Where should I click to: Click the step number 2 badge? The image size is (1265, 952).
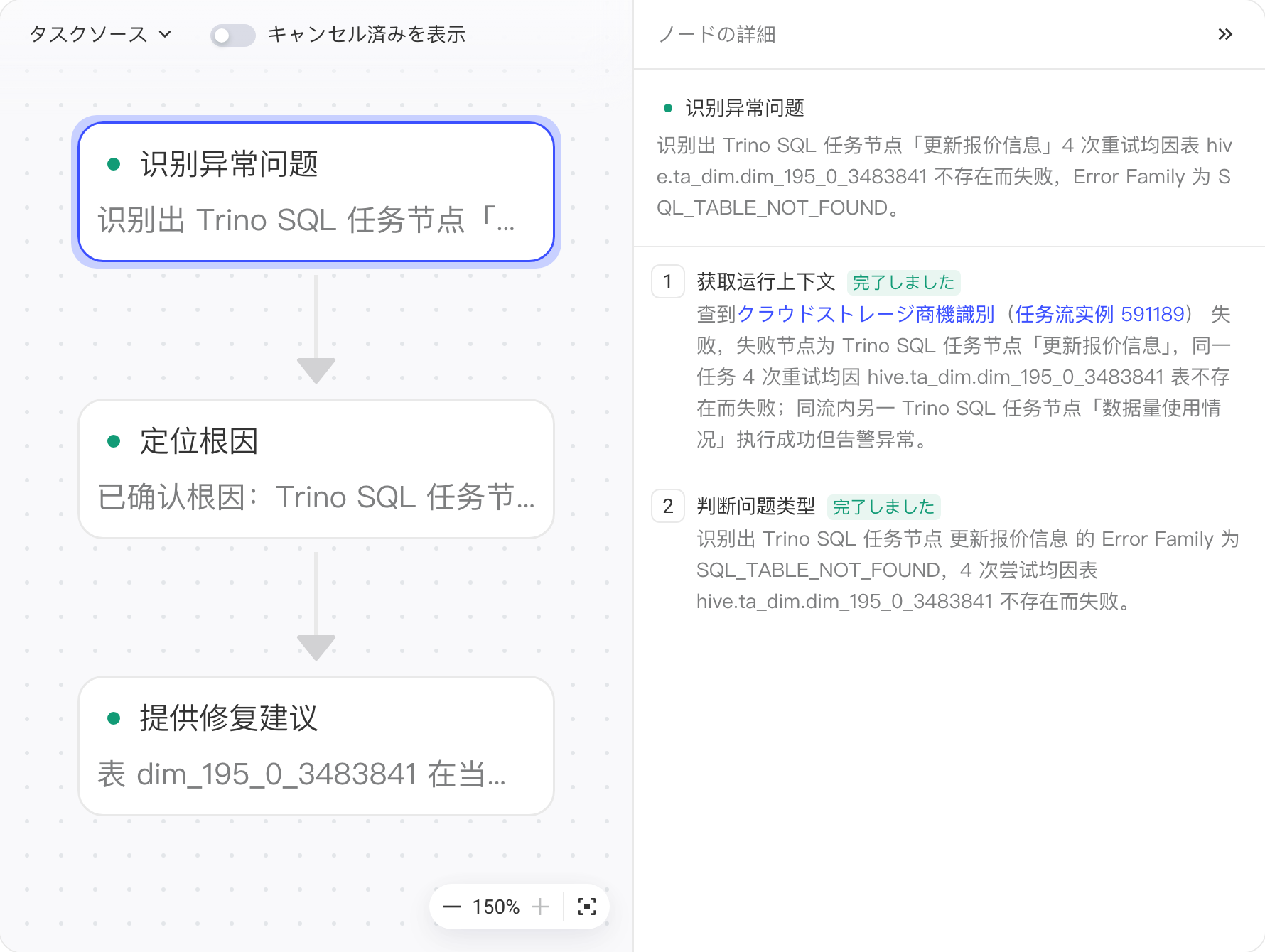click(x=668, y=507)
